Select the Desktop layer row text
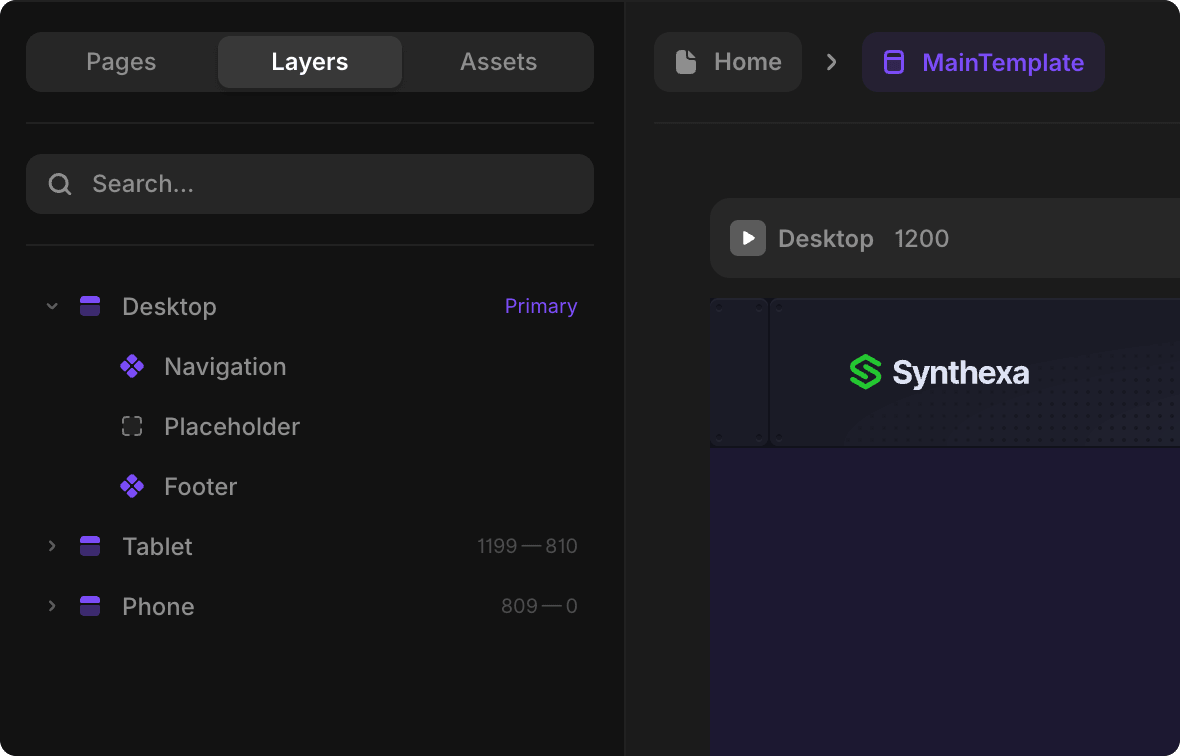Screen dimensions: 1180x756 click(x=169, y=306)
